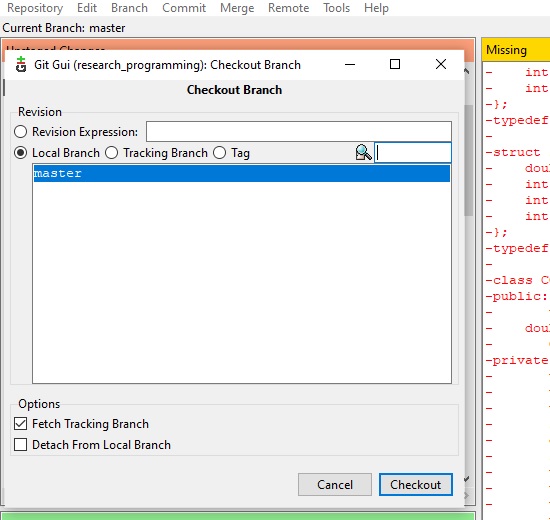Click the branch filter search field
This screenshot has height=520, width=550.
[413, 153]
